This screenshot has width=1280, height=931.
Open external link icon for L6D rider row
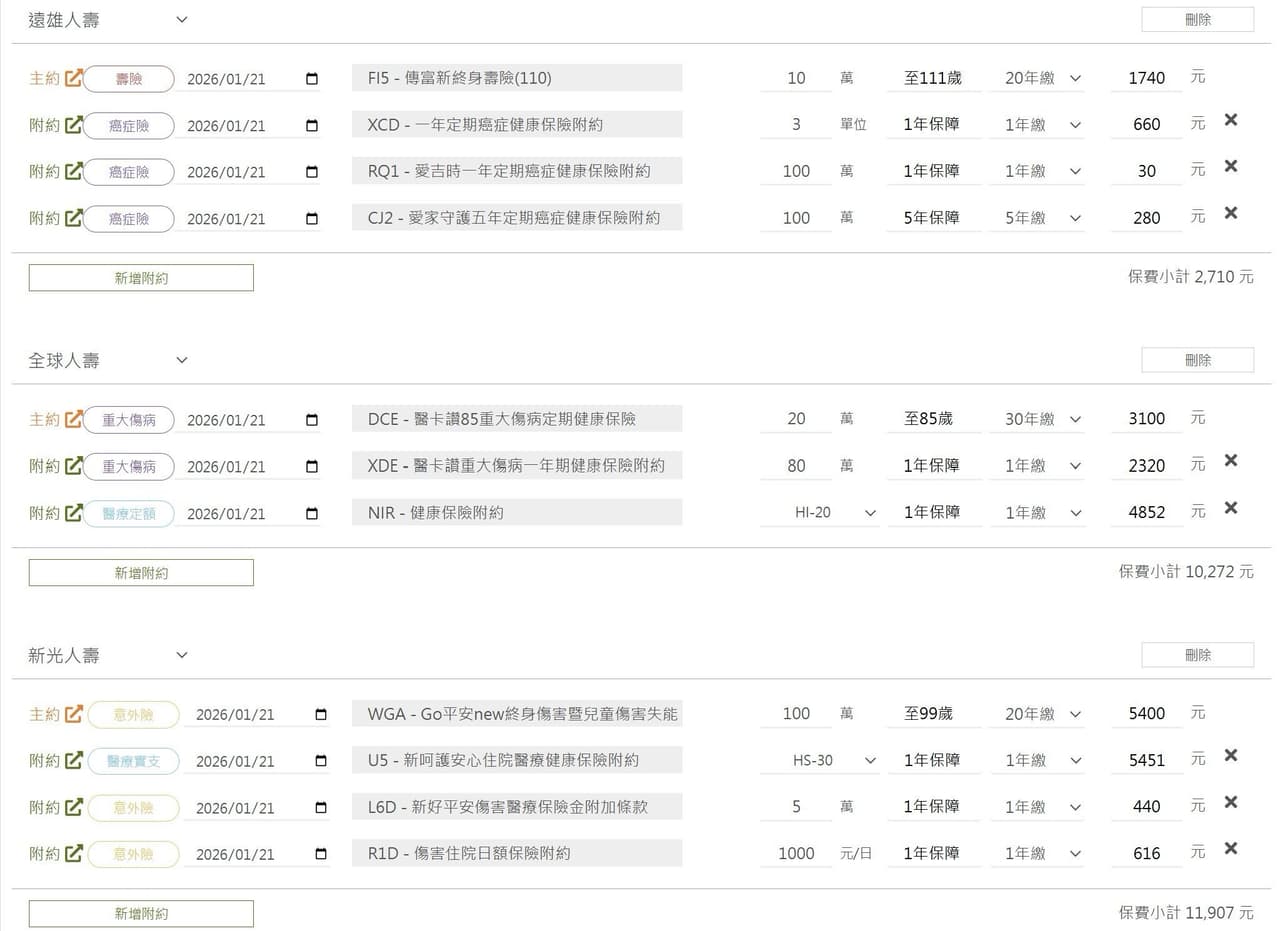pyautogui.click(x=73, y=807)
